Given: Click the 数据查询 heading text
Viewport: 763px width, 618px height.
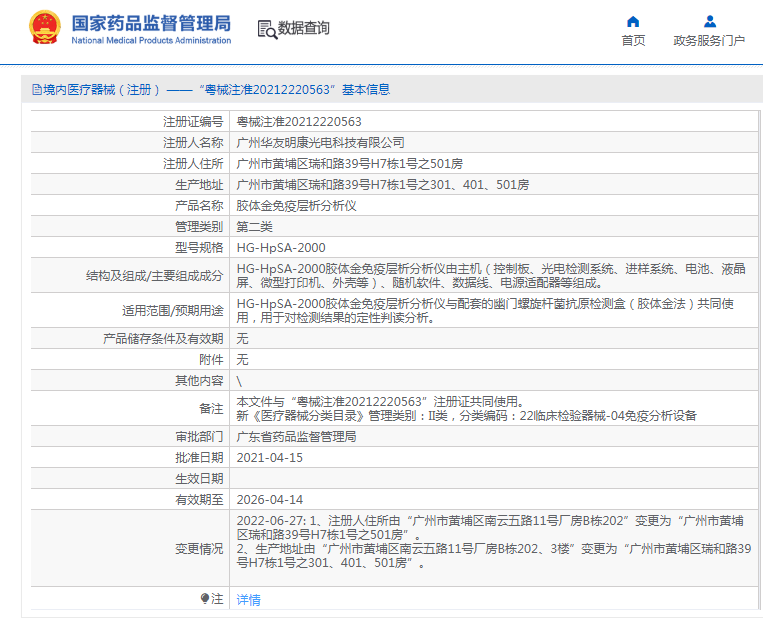Looking at the screenshot, I should pos(304,28).
